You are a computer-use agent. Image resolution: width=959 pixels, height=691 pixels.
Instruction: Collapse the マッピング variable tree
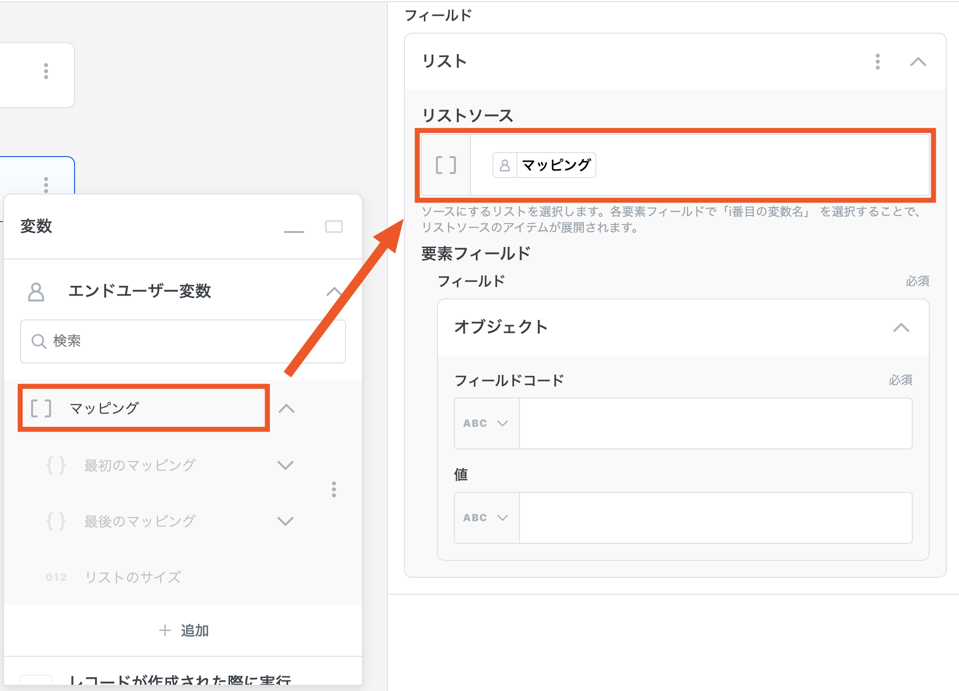pyautogui.click(x=287, y=408)
